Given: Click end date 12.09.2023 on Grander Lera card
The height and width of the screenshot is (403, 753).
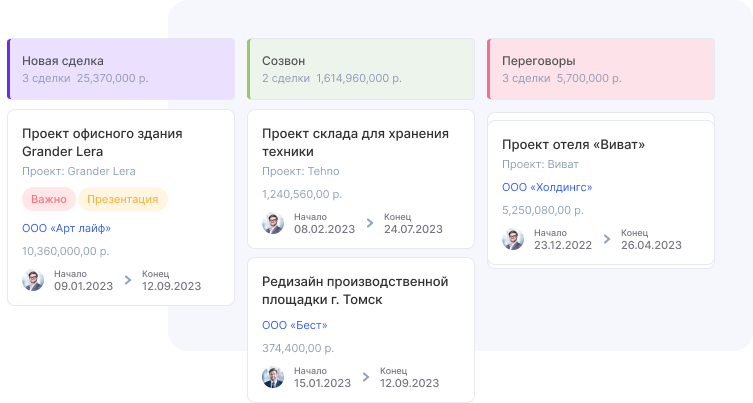Looking at the screenshot, I should (171, 286).
